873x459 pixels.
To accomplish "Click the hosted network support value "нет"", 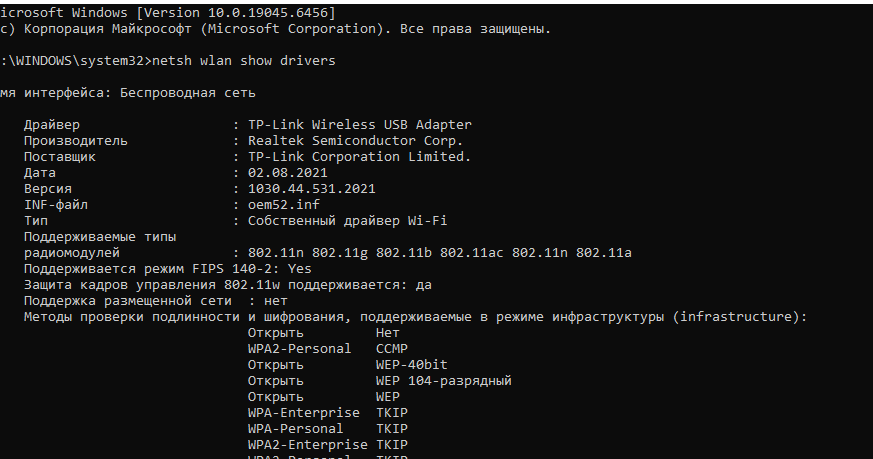I will pos(276,301).
